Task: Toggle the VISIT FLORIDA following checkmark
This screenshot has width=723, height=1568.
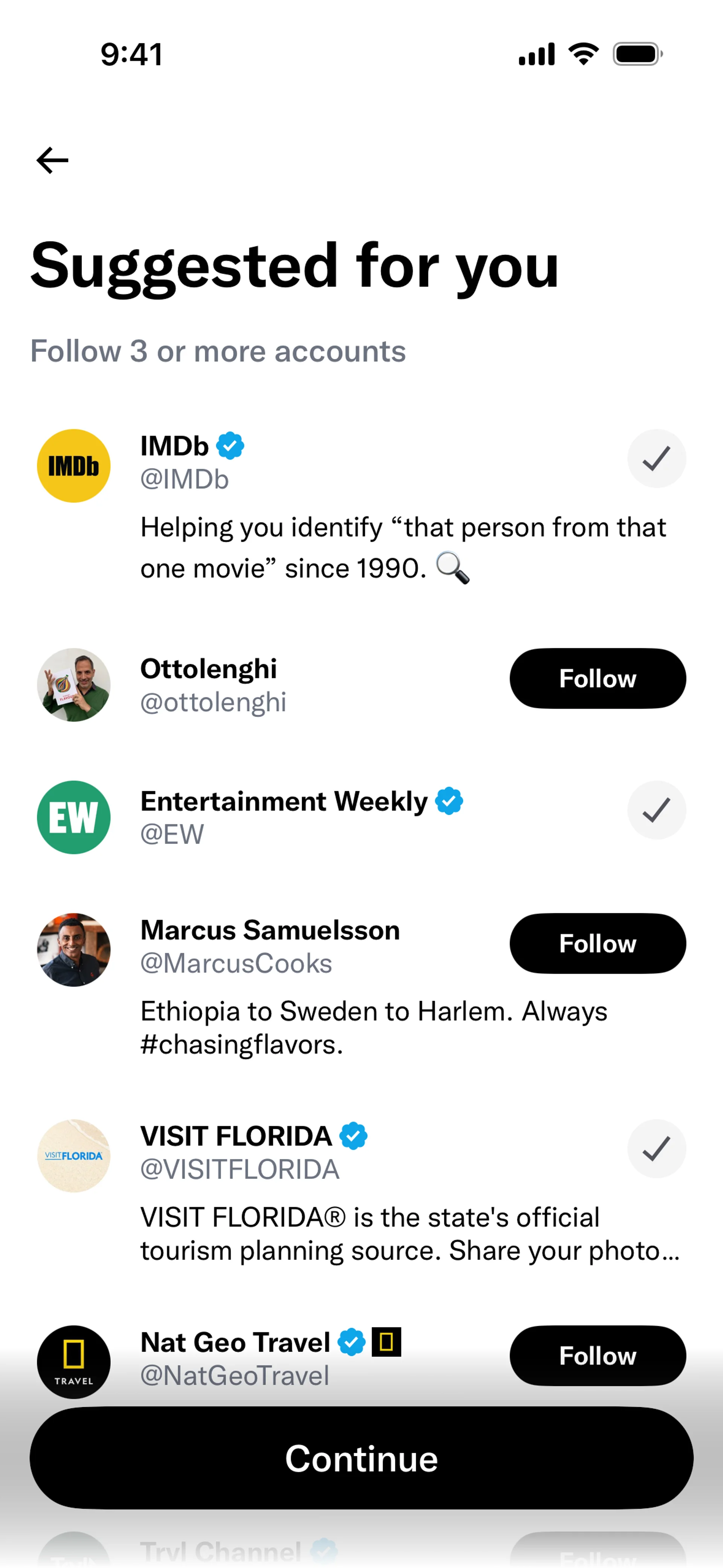Action: point(657,1149)
